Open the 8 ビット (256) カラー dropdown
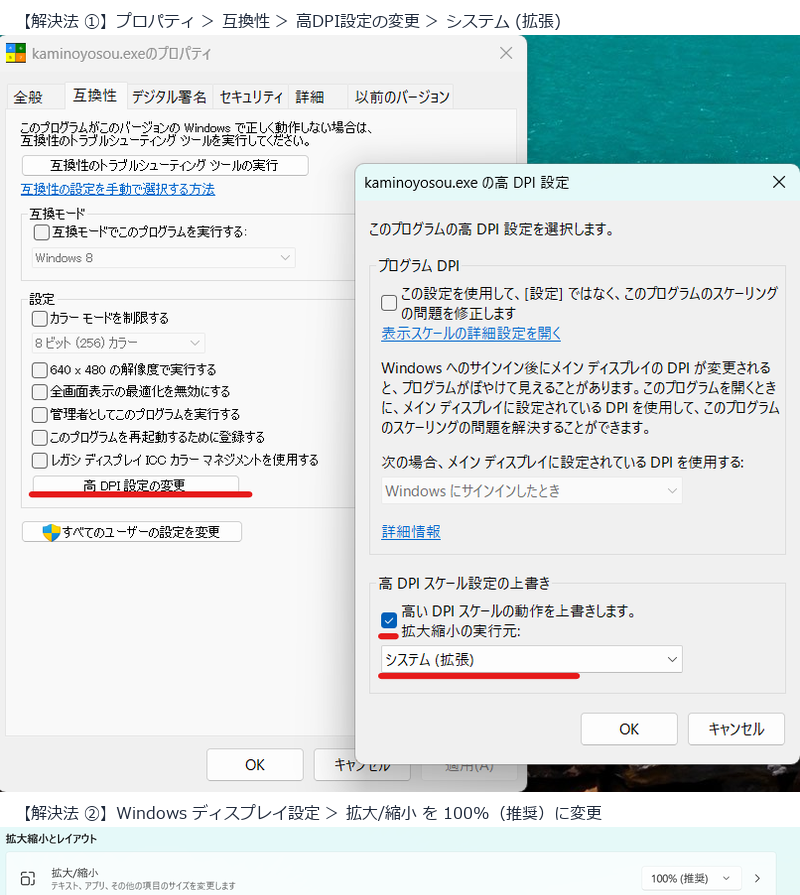 coord(118,343)
